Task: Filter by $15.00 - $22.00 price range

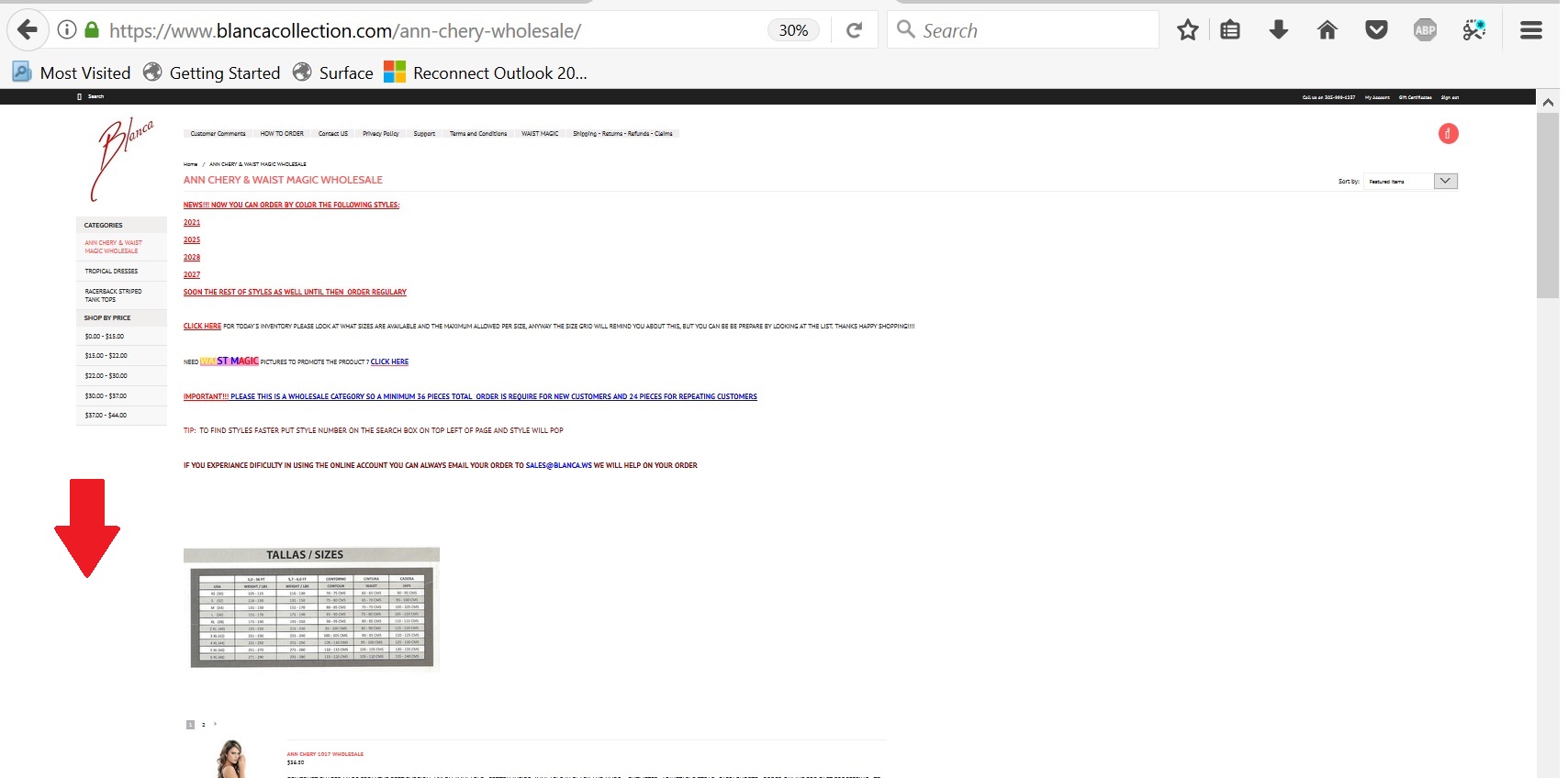Action: 106,356
